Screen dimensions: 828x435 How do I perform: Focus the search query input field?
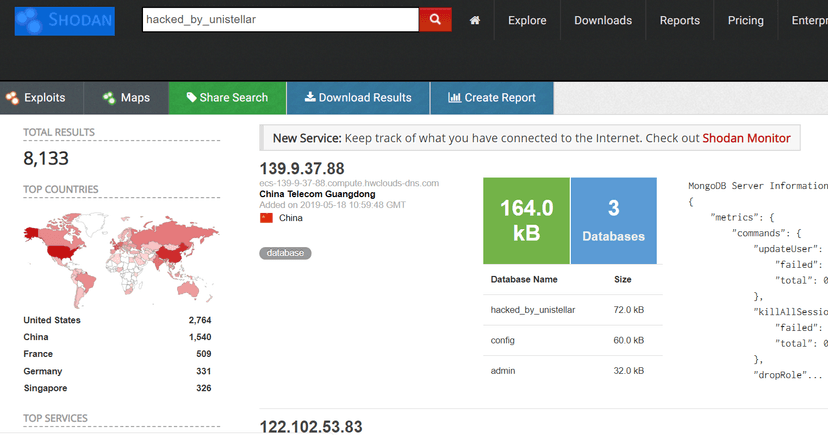click(280, 20)
